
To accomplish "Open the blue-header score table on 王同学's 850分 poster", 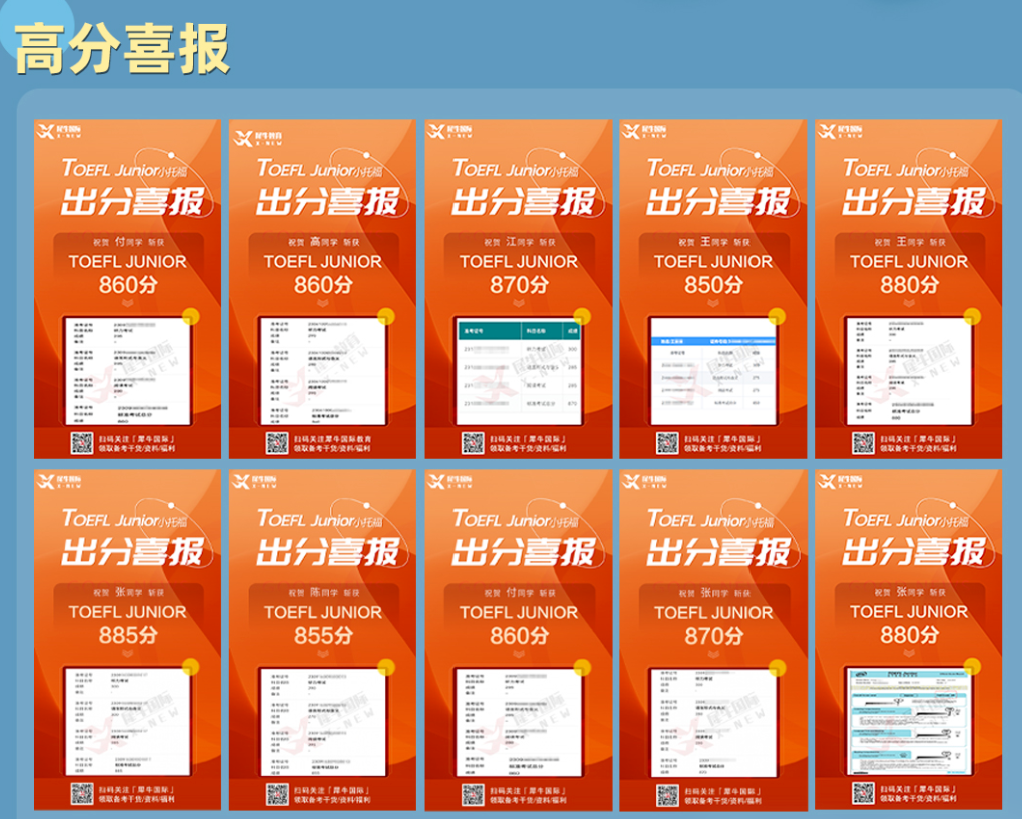I will [x=713, y=371].
